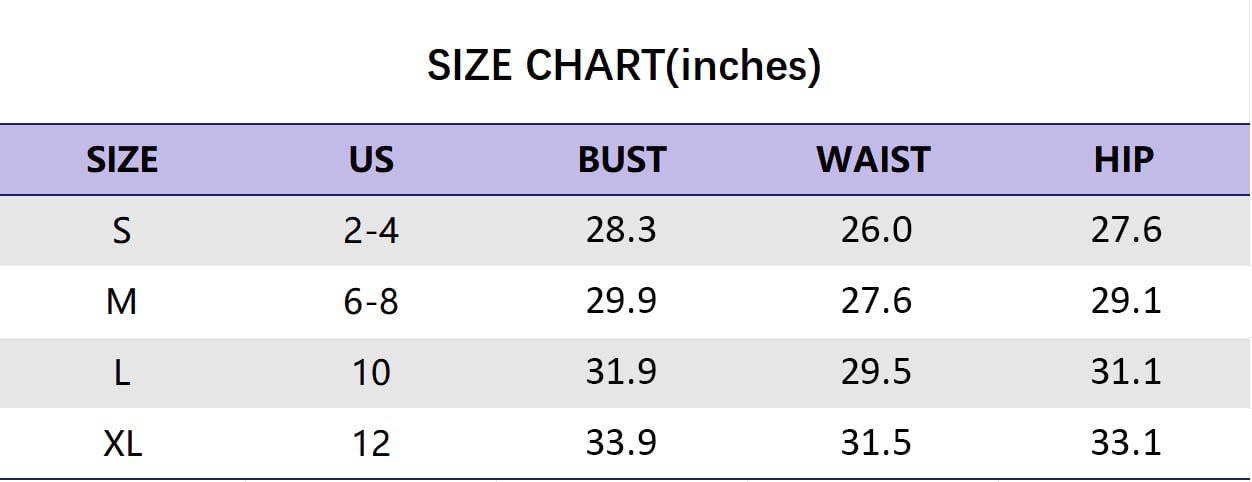Select waist value 29.5

click(x=876, y=372)
